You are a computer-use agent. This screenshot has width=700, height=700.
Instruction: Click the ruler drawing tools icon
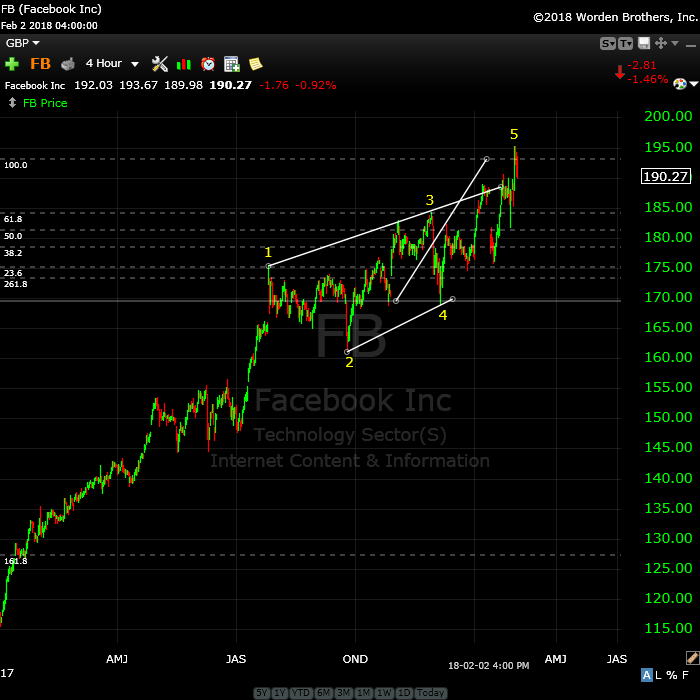(x=692, y=658)
